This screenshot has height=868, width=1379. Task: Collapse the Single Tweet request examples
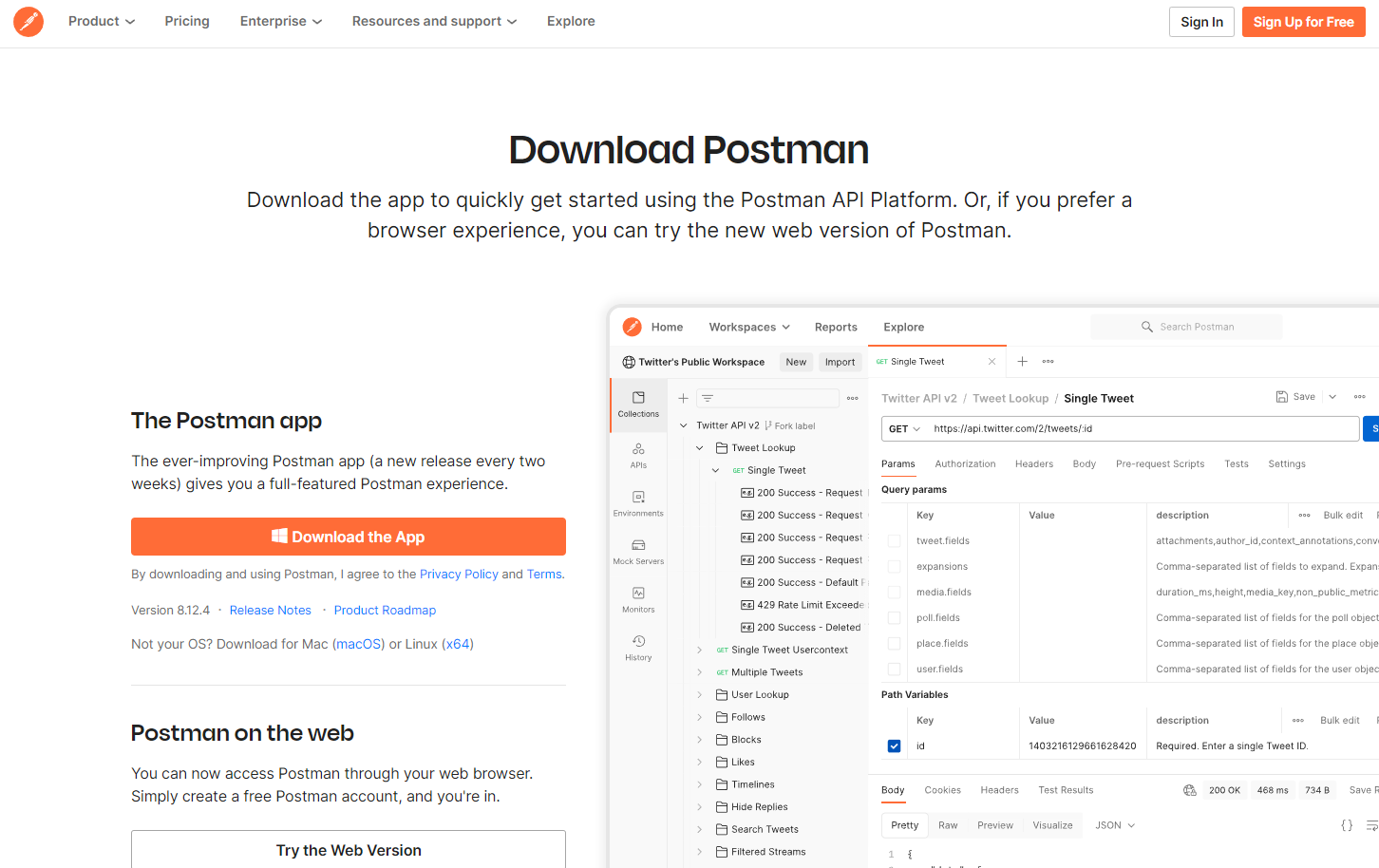pos(715,470)
